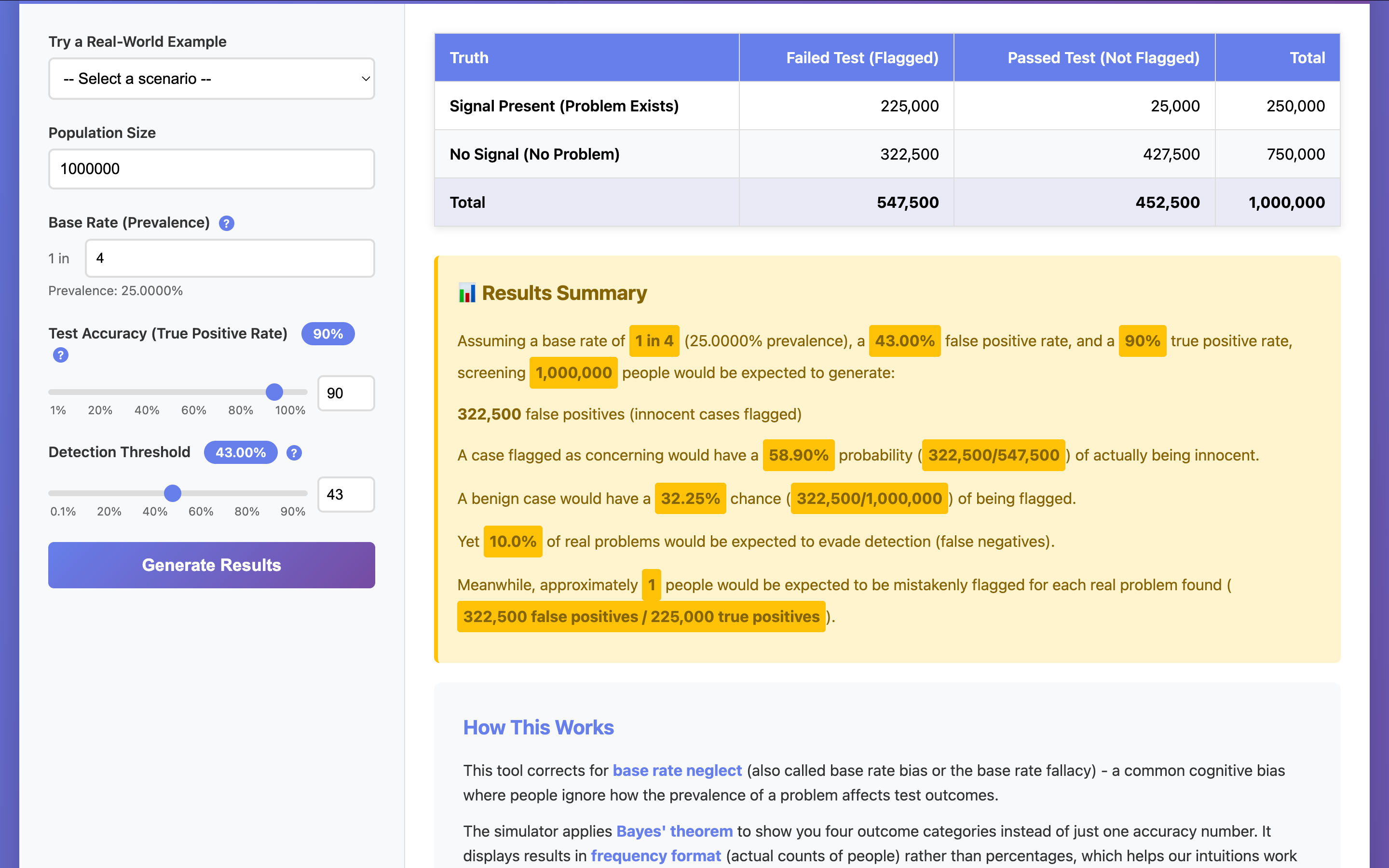
Task: Click the Population Size input field
Action: click(x=211, y=169)
